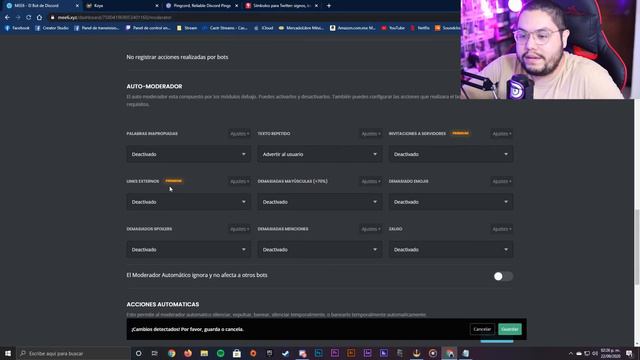The height and width of the screenshot is (360, 640).
Task: Focus the Windows taskbar search box
Action: pyautogui.click(x=73, y=353)
